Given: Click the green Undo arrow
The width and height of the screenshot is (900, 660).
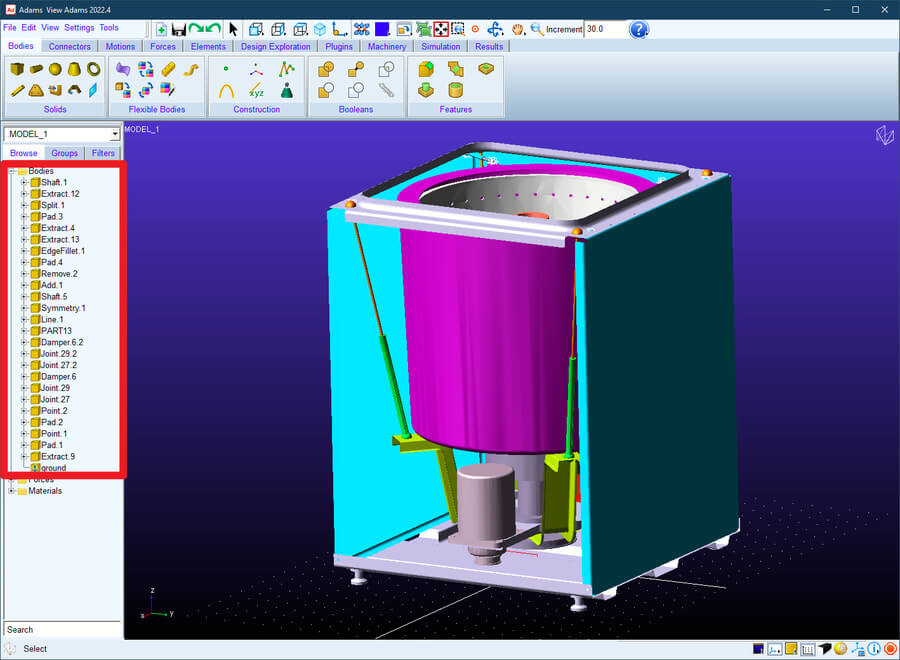Looking at the screenshot, I should (197, 30).
